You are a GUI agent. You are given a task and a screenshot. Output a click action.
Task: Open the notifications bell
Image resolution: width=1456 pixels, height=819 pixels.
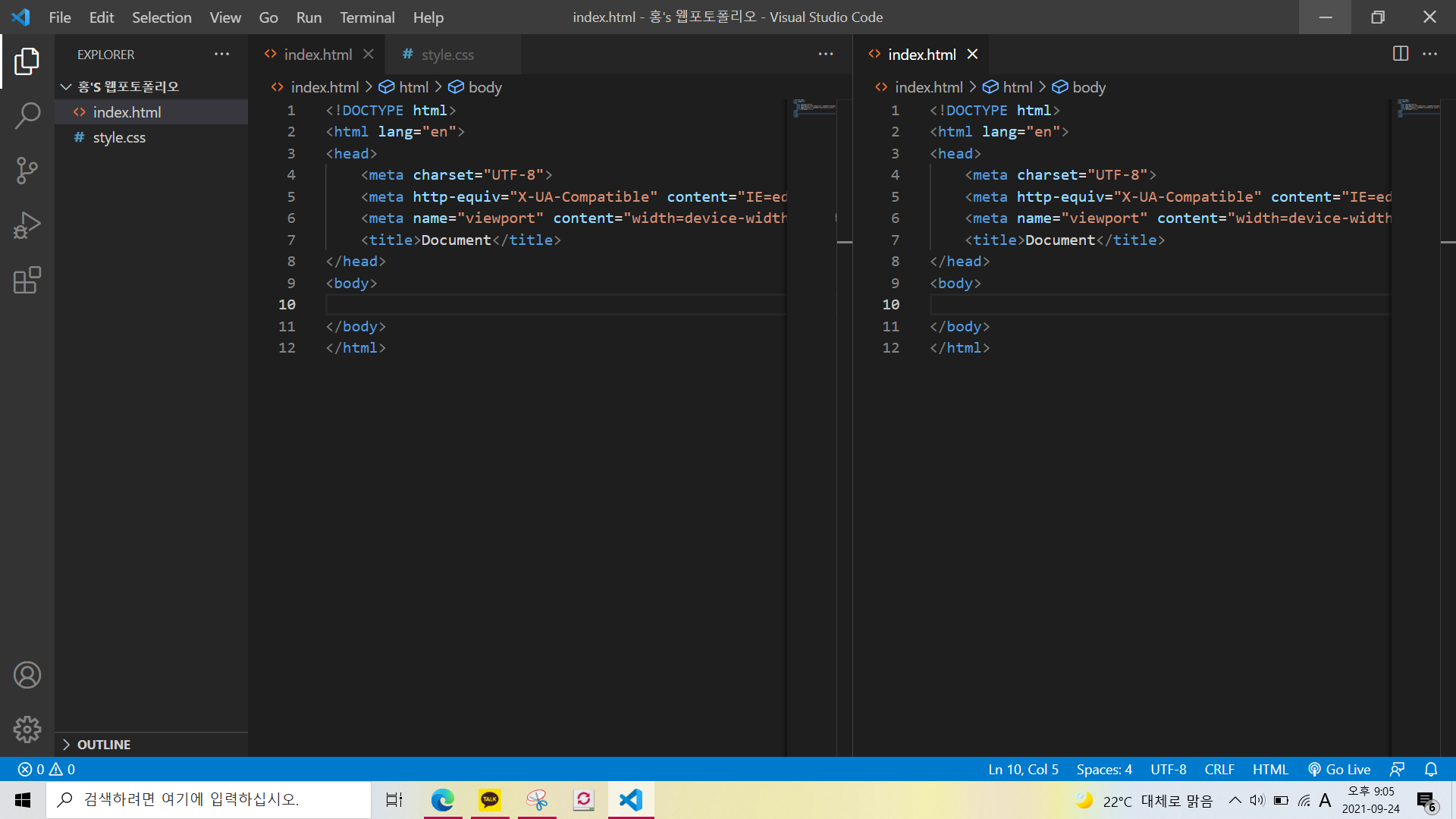pos(1431,769)
